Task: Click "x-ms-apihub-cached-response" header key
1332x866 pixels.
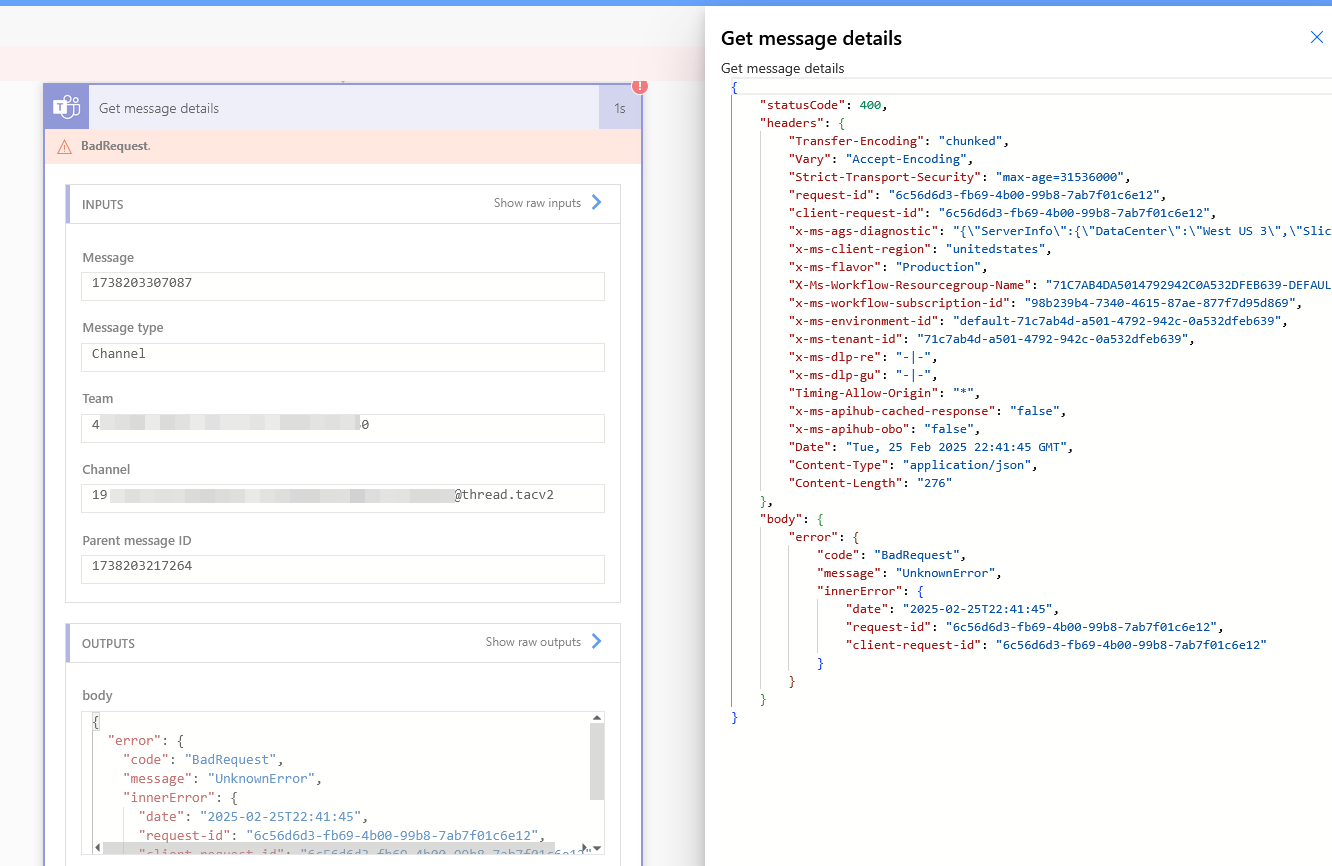Action: click(x=890, y=411)
